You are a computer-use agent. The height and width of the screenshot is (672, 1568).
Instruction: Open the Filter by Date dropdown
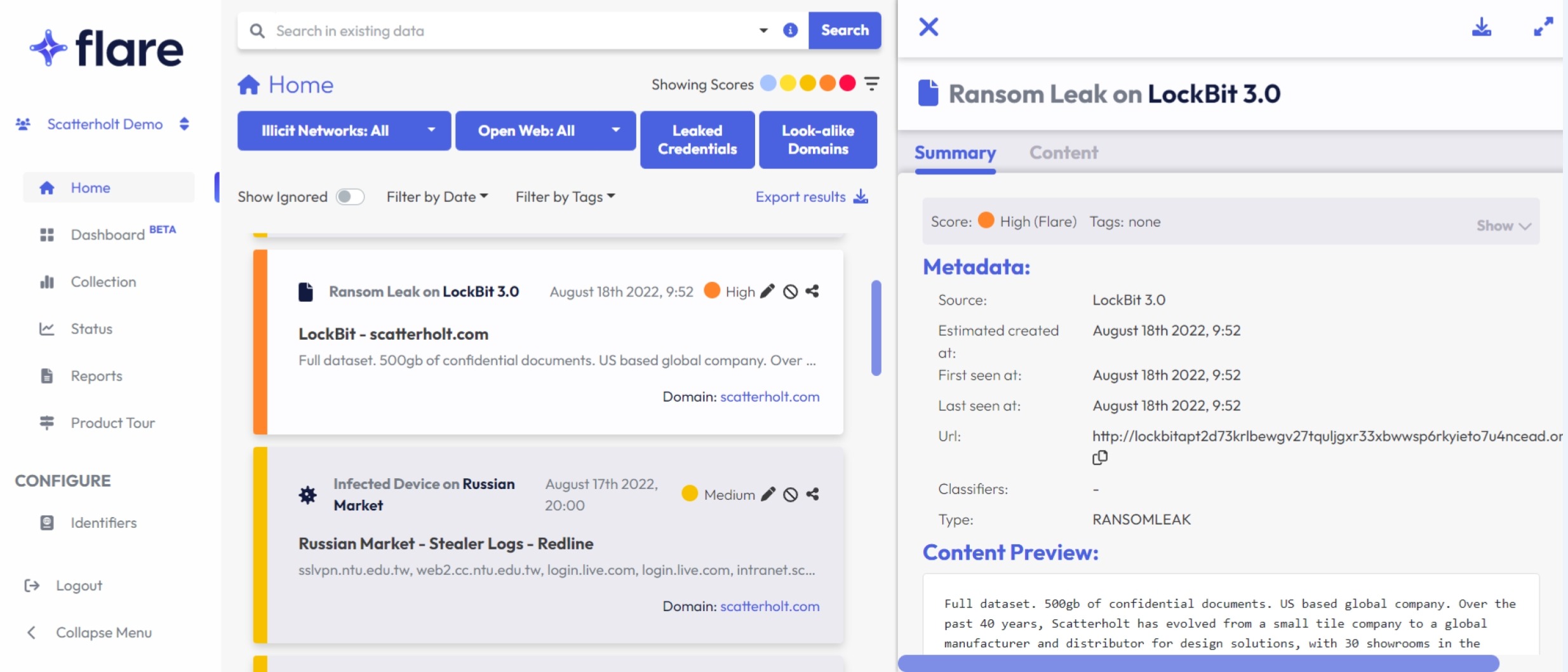click(x=438, y=196)
